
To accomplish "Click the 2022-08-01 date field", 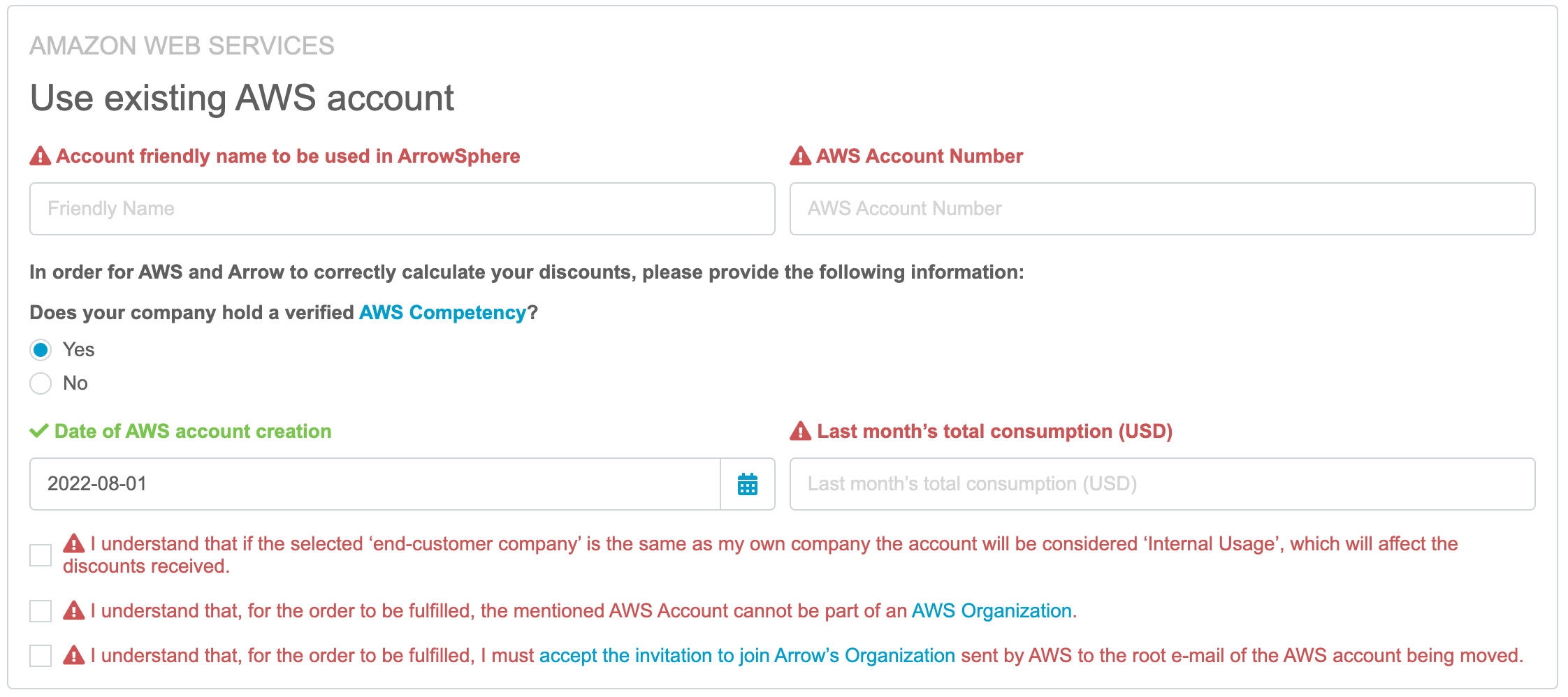I will click(x=375, y=484).
